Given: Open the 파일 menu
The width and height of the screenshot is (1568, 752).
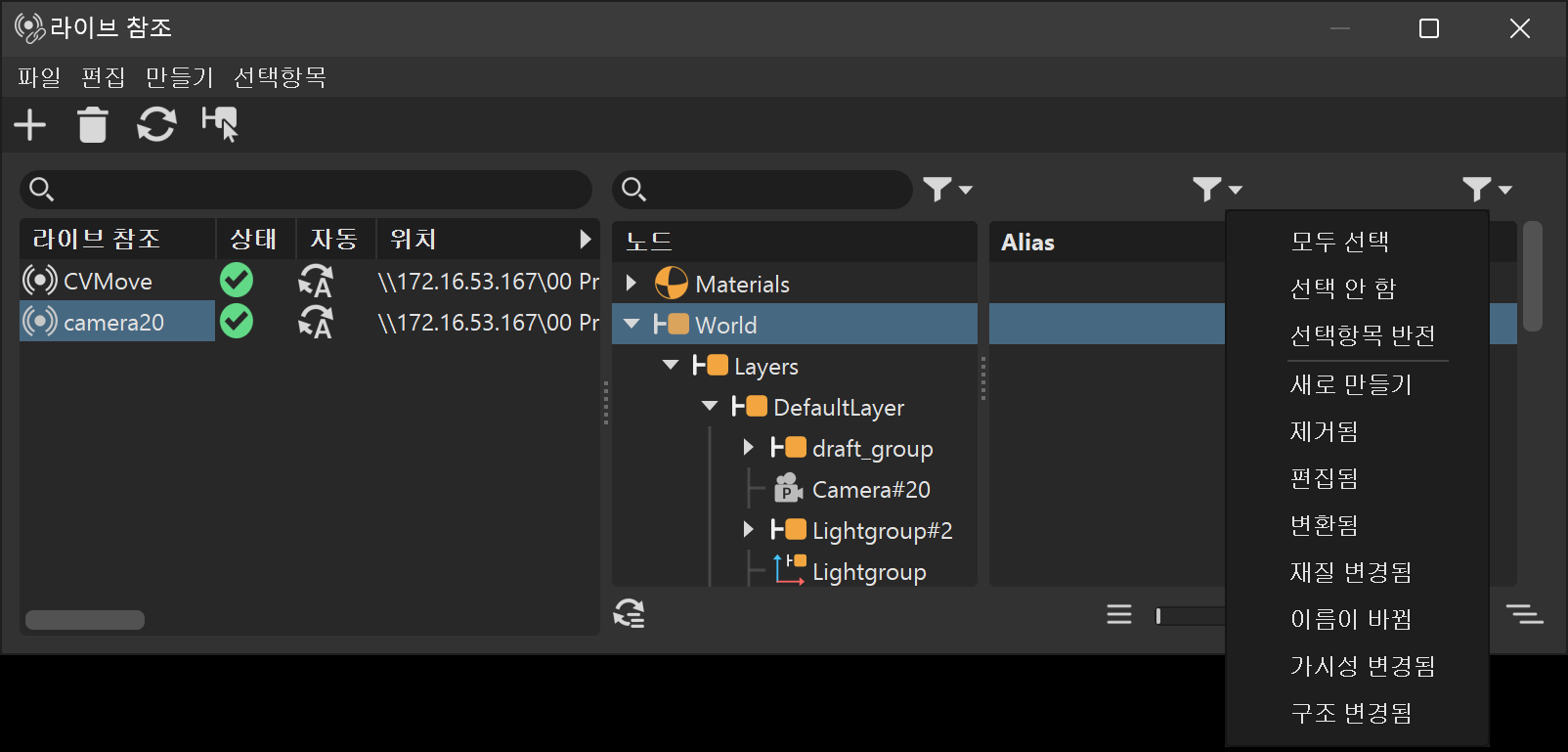Looking at the screenshot, I should [39, 77].
